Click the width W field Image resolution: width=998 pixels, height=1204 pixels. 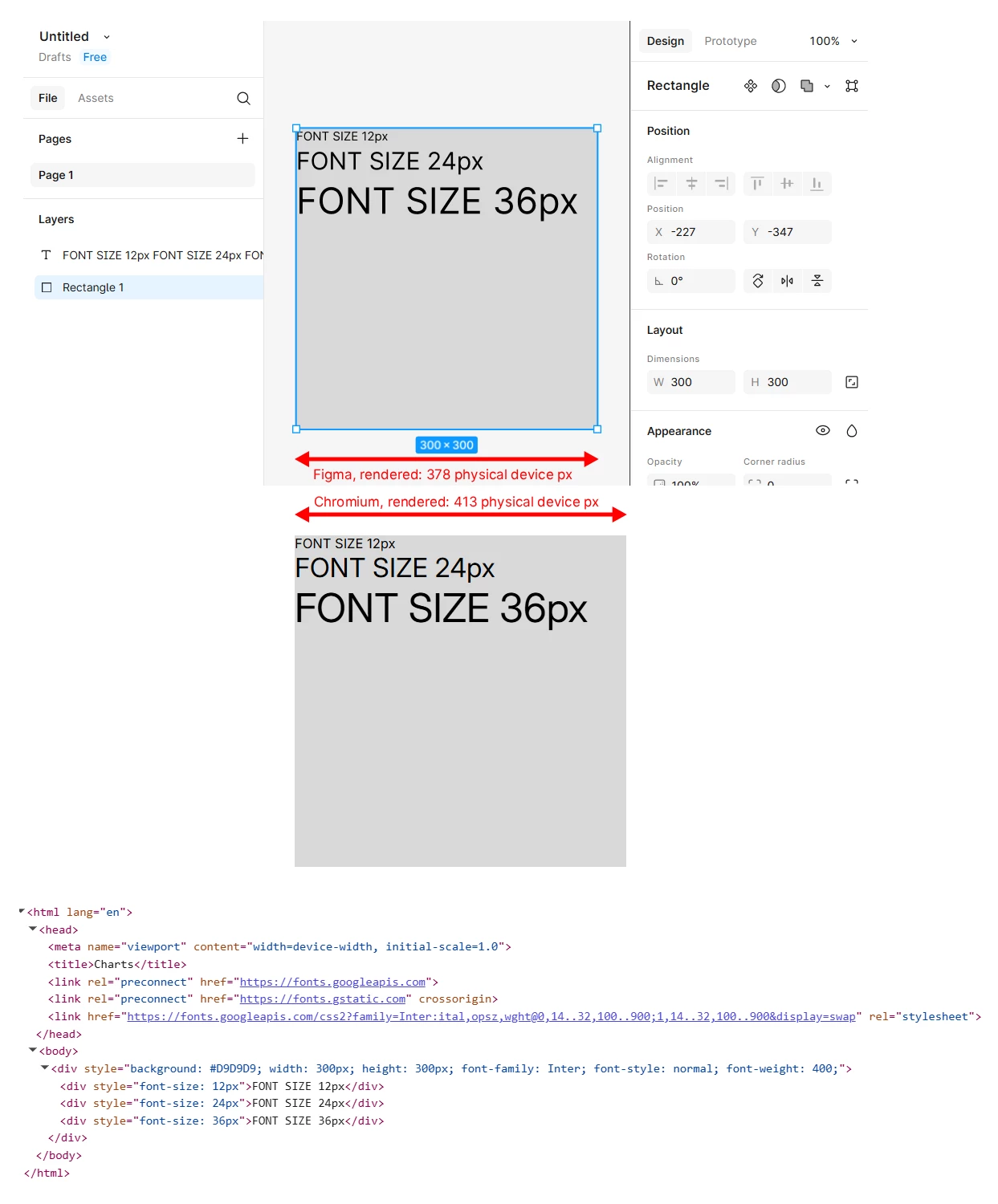pos(691,382)
